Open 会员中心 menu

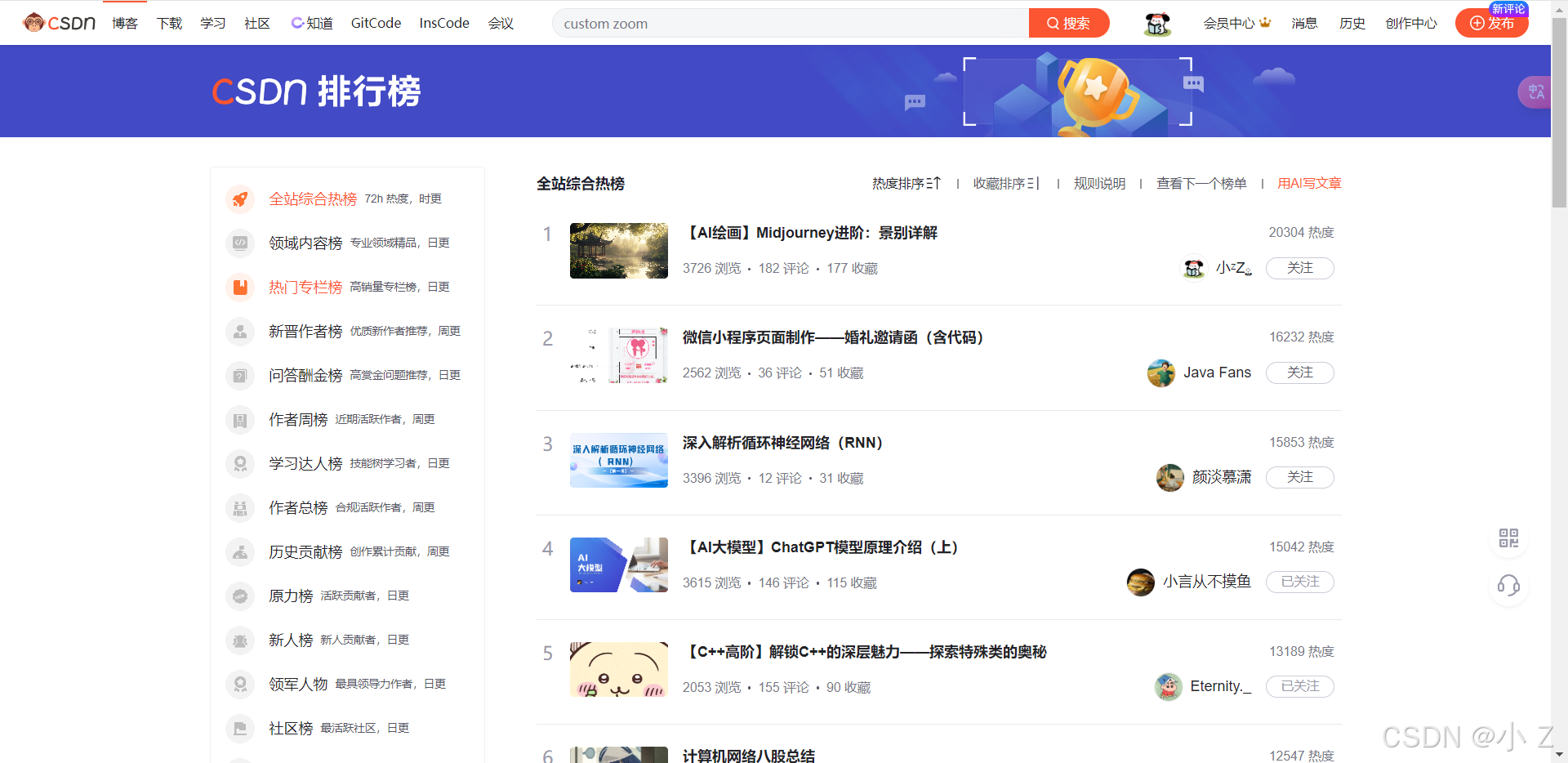coord(1236,23)
